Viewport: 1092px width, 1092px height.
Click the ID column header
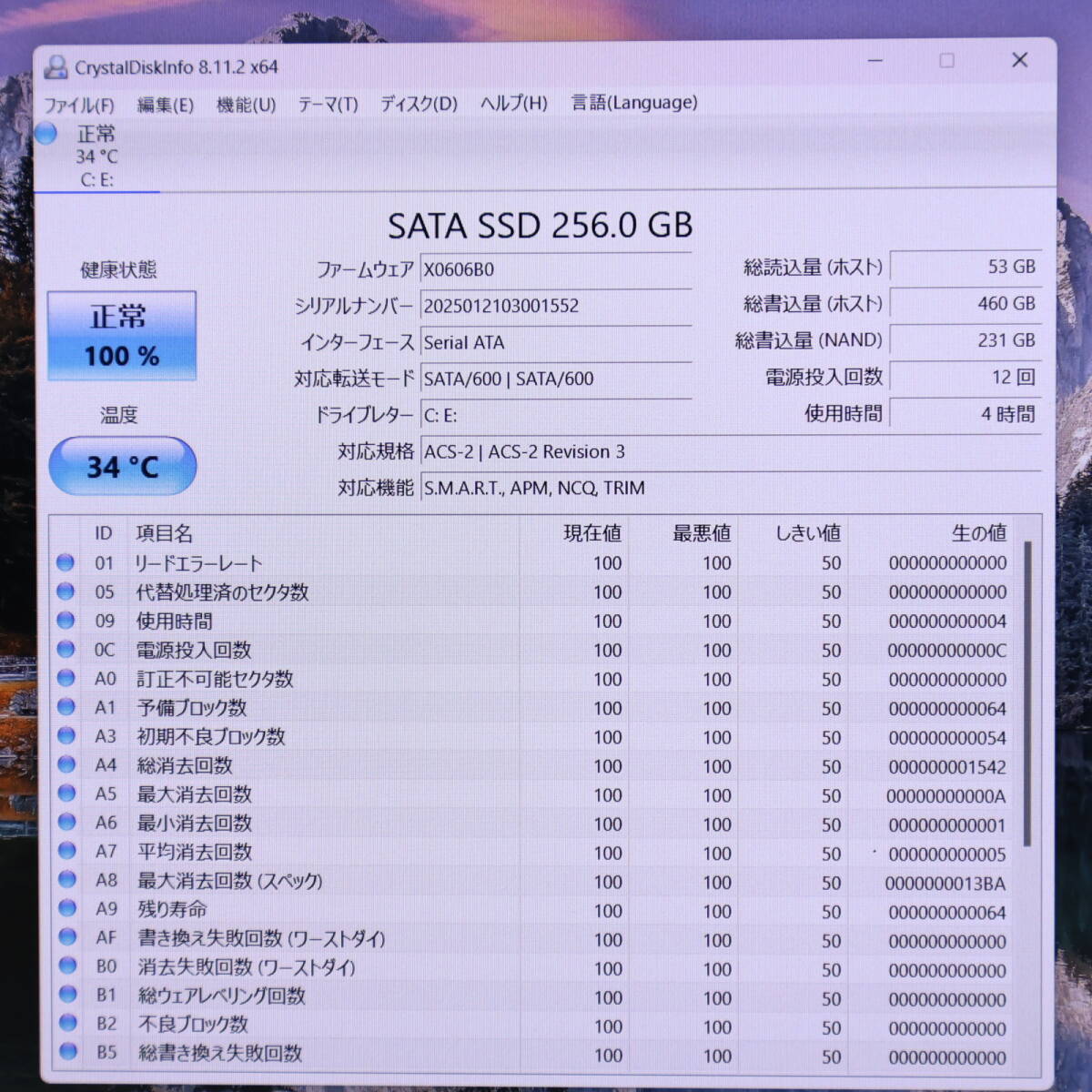(104, 533)
